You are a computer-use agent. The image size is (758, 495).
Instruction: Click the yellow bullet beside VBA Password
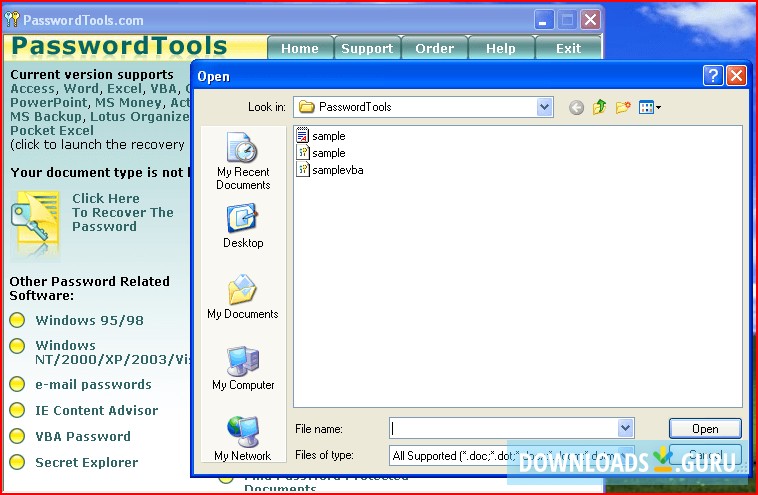[17, 436]
